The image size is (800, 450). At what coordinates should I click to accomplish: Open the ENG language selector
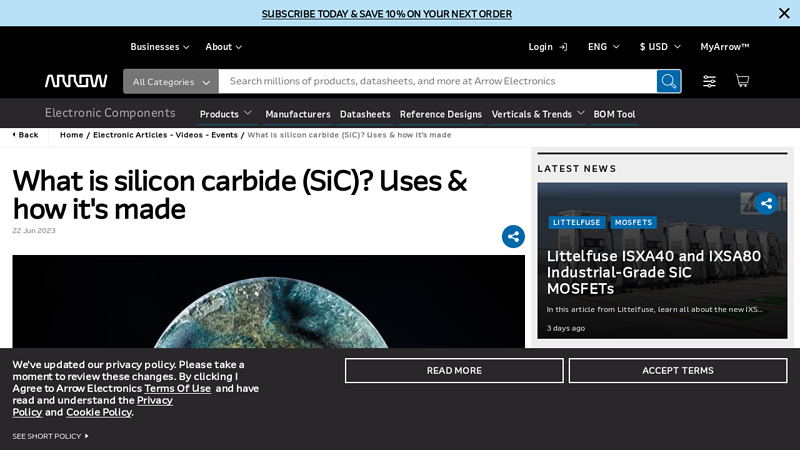pyautogui.click(x=604, y=46)
